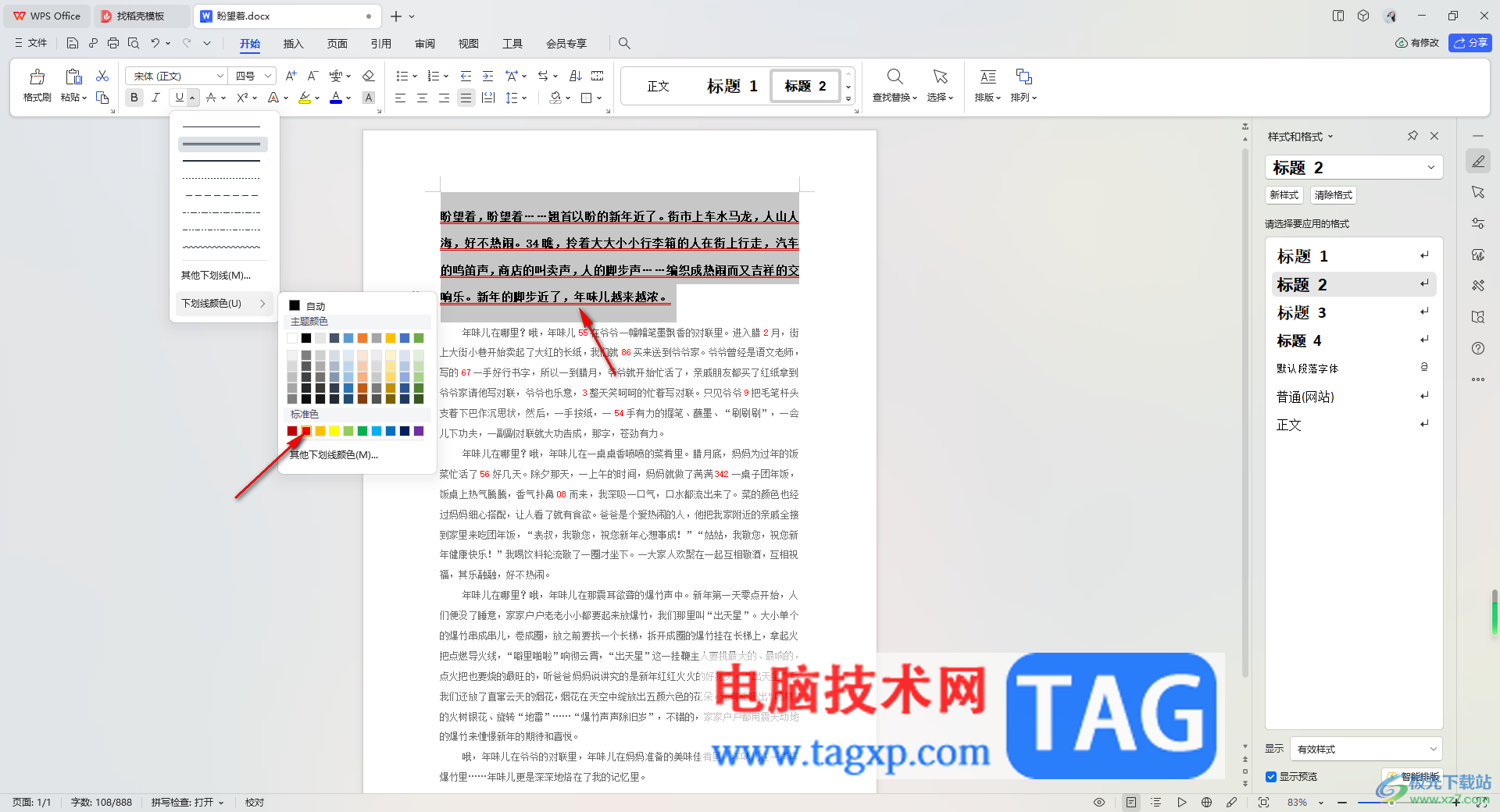
Task: Select 其他下划线(M)... menu entry
Action: (216, 275)
